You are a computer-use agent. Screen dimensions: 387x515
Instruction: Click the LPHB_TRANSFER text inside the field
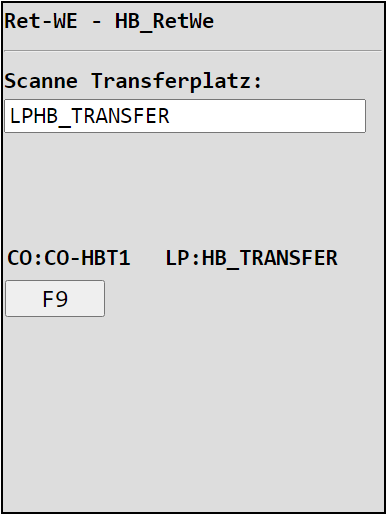[x=90, y=116]
